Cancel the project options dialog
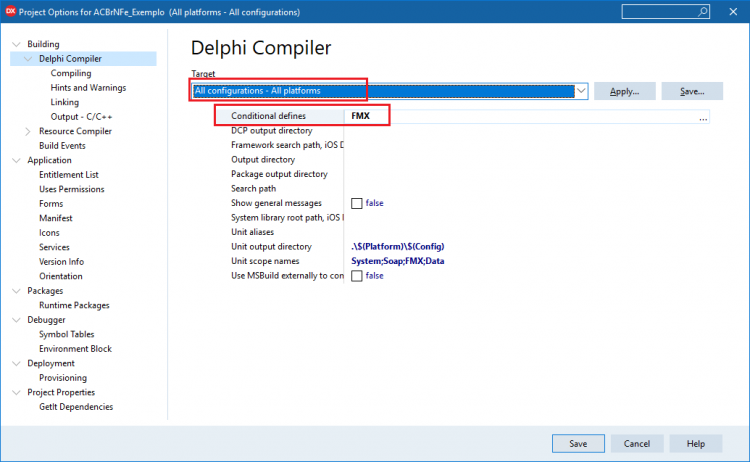Viewport: 750px width, 462px height. click(637, 443)
